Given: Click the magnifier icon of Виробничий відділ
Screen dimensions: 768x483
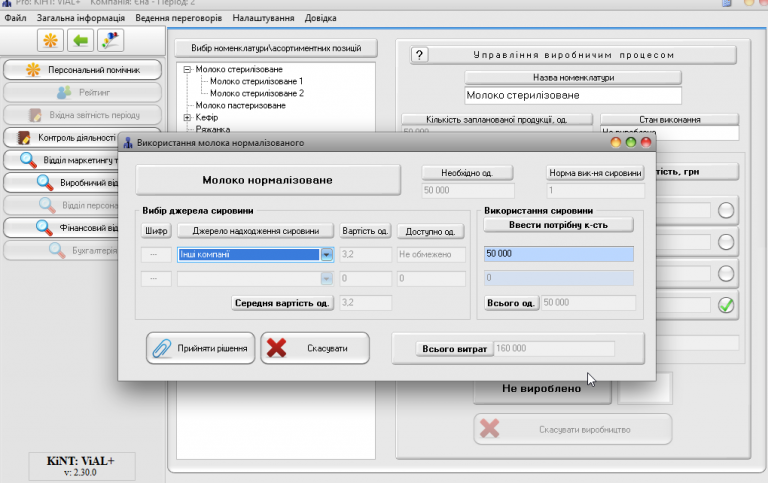Looking at the screenshot, I should pos(45,183).
